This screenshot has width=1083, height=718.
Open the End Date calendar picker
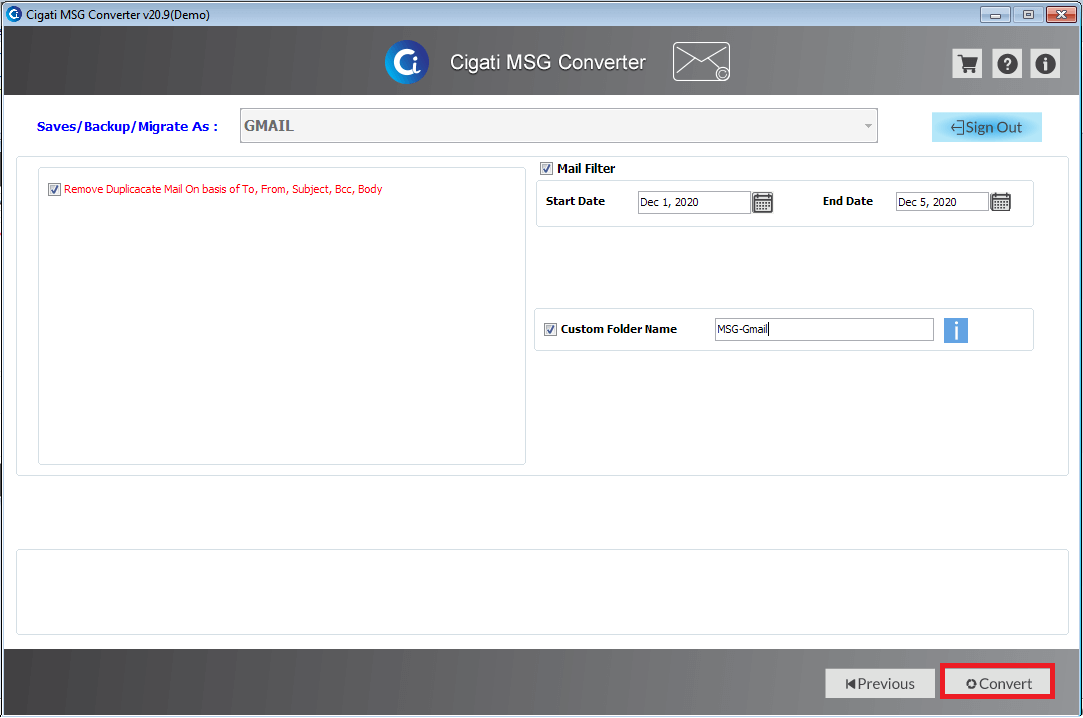pos(1001,202)
